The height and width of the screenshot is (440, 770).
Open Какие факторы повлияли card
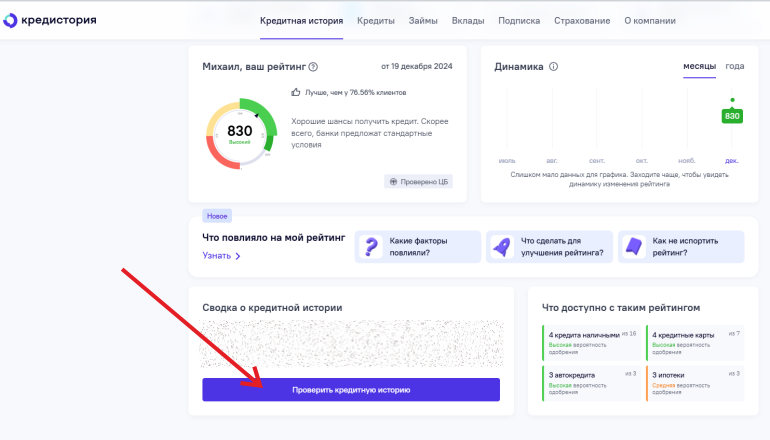click(x=416, y=247)
